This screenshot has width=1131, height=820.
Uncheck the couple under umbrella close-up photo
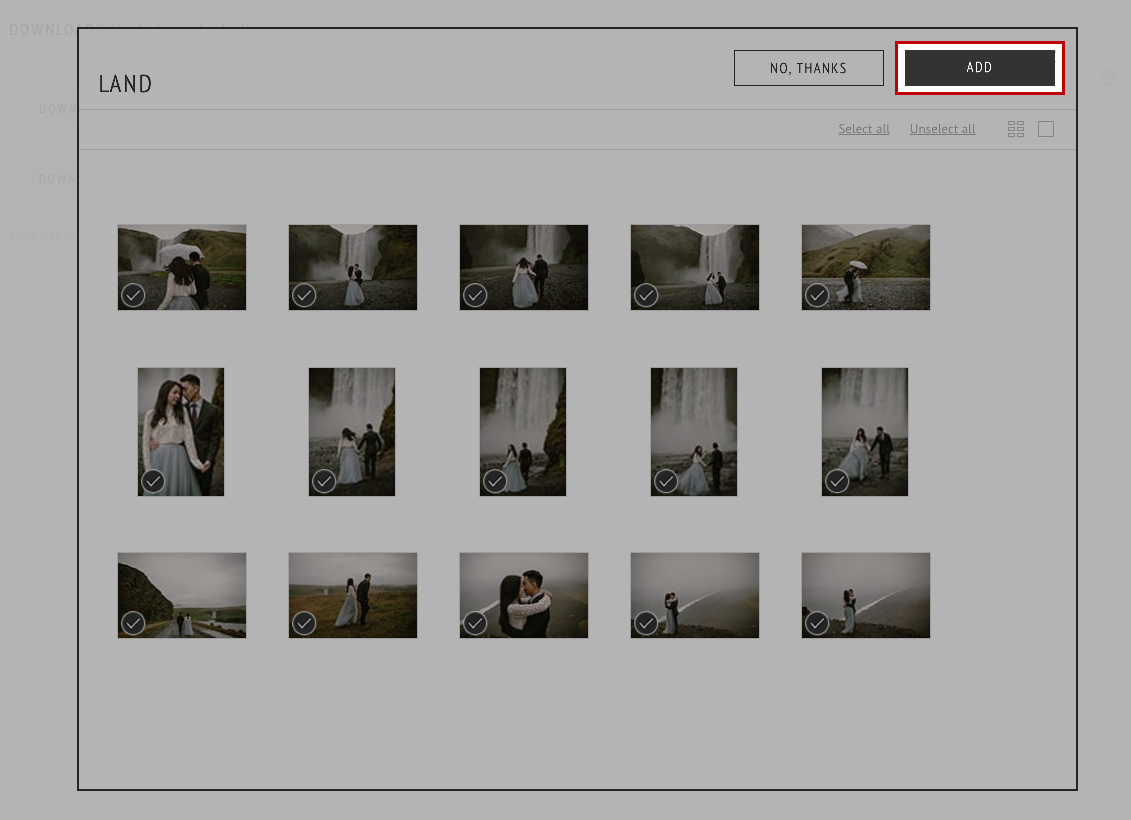coord(133,295)
